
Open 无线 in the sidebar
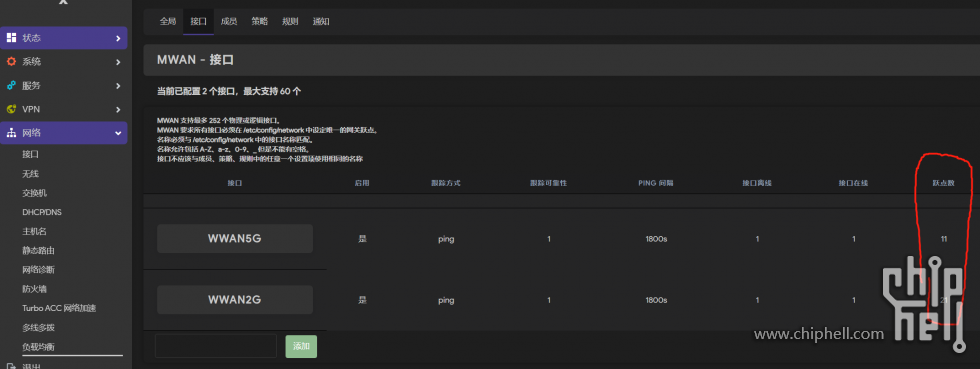pyautogui.click(x=31, y=173)
